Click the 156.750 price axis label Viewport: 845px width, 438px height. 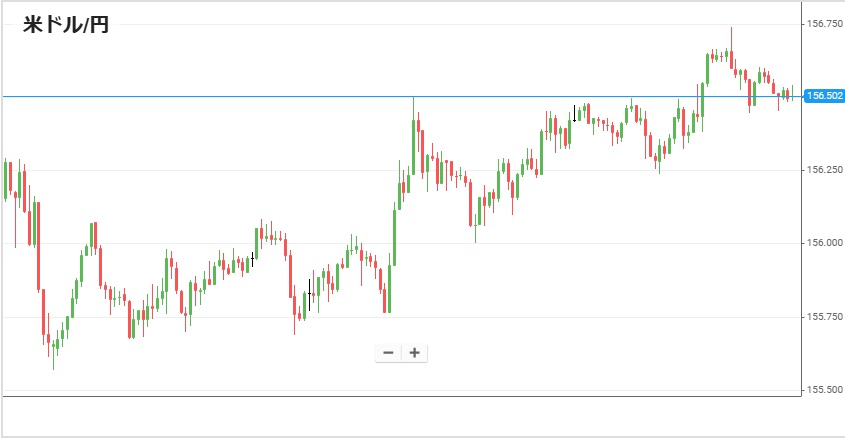(825, 23)
